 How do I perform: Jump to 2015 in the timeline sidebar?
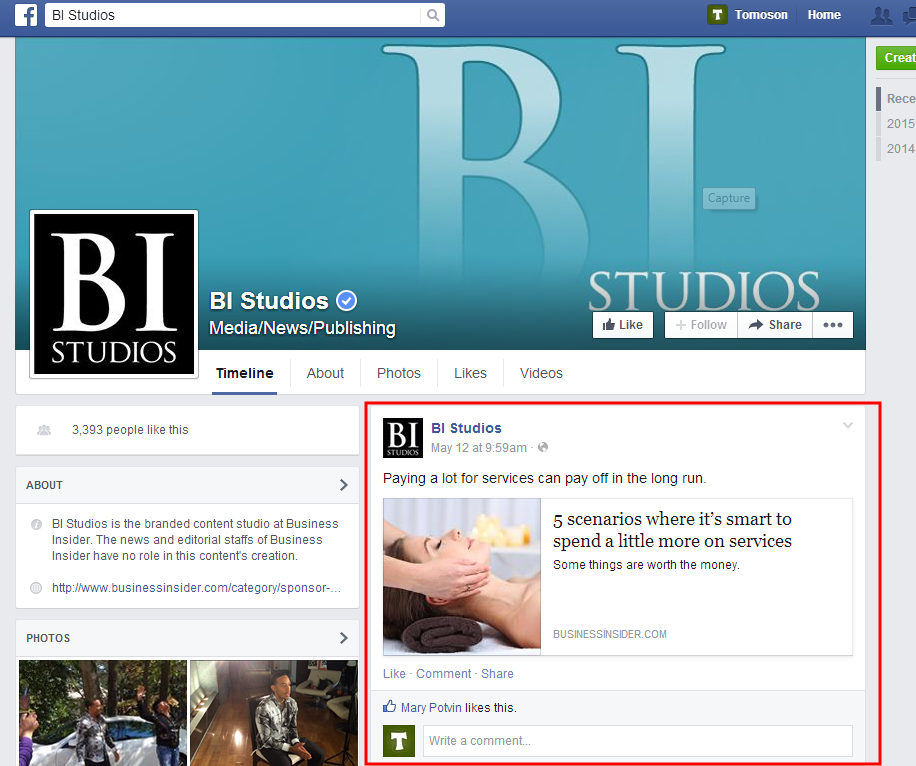coord(900,123)
